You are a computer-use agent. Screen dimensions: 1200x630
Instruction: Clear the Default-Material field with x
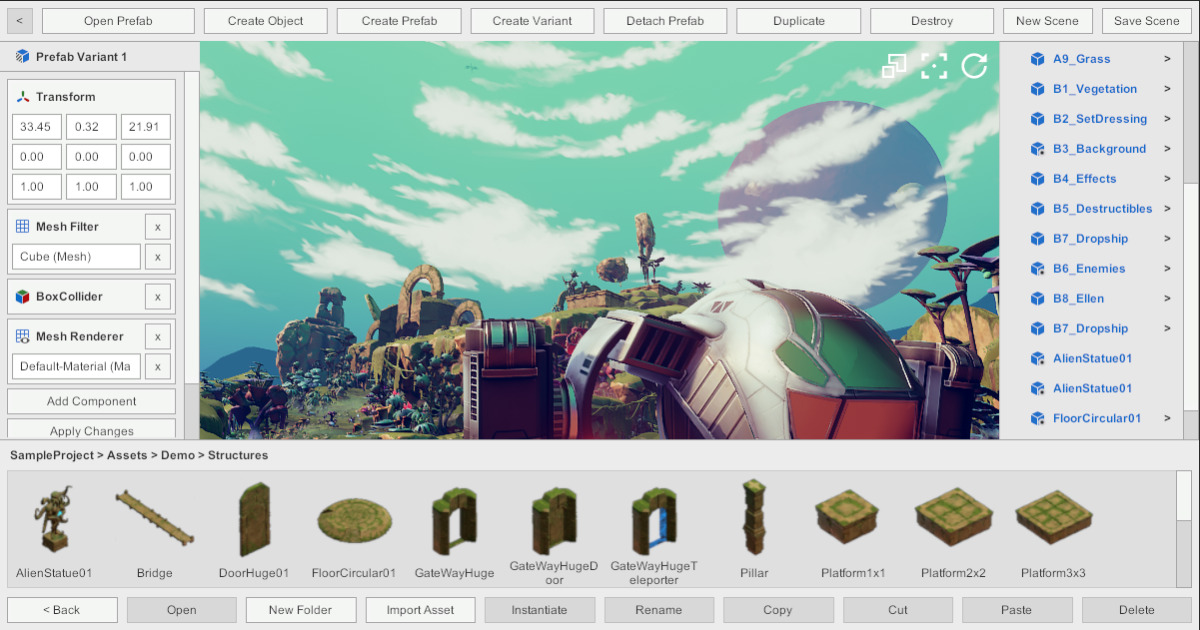157,367
